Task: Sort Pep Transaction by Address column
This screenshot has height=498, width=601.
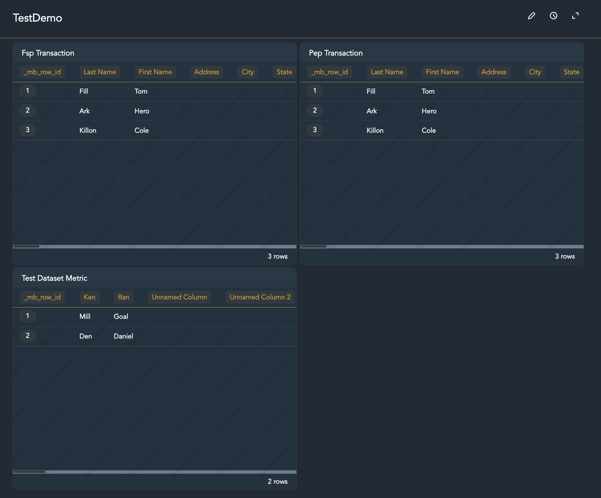Action: pos(493,72)
